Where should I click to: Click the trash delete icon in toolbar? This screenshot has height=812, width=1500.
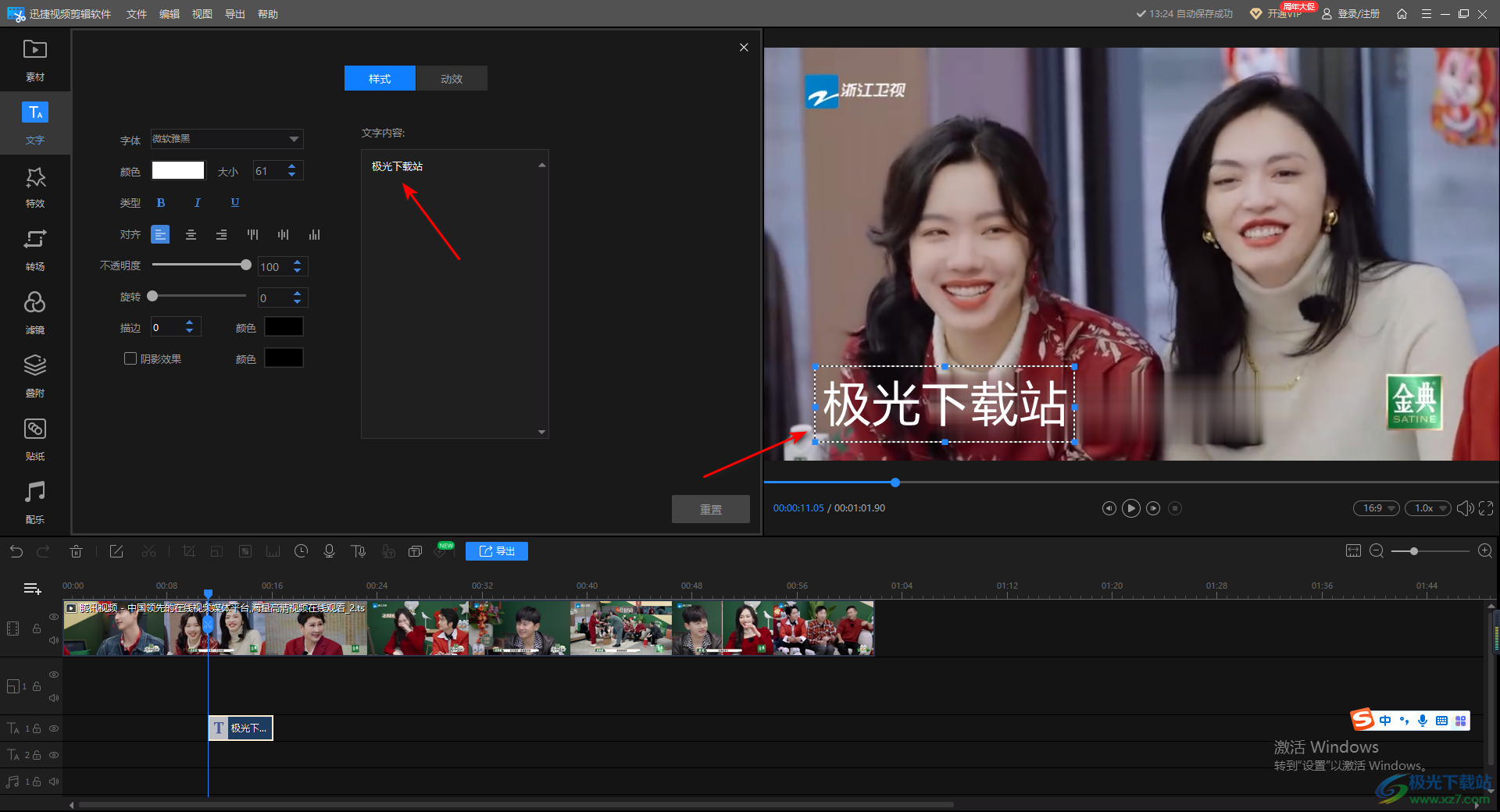tap(76, 551)
